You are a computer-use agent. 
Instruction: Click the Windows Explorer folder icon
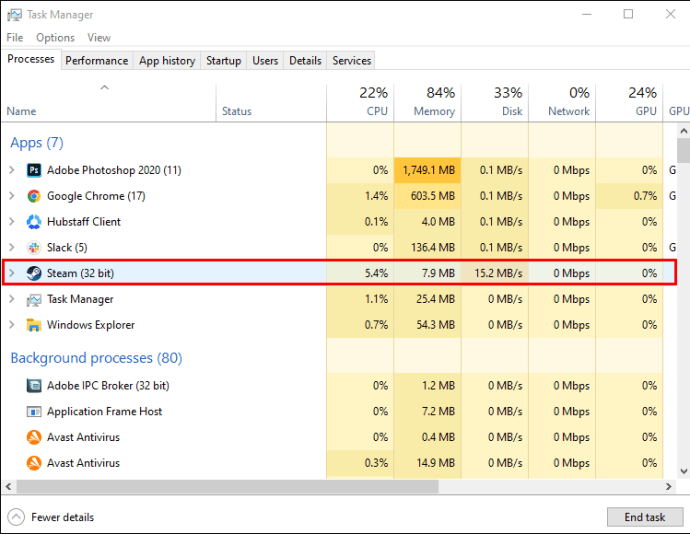(34, 325)
